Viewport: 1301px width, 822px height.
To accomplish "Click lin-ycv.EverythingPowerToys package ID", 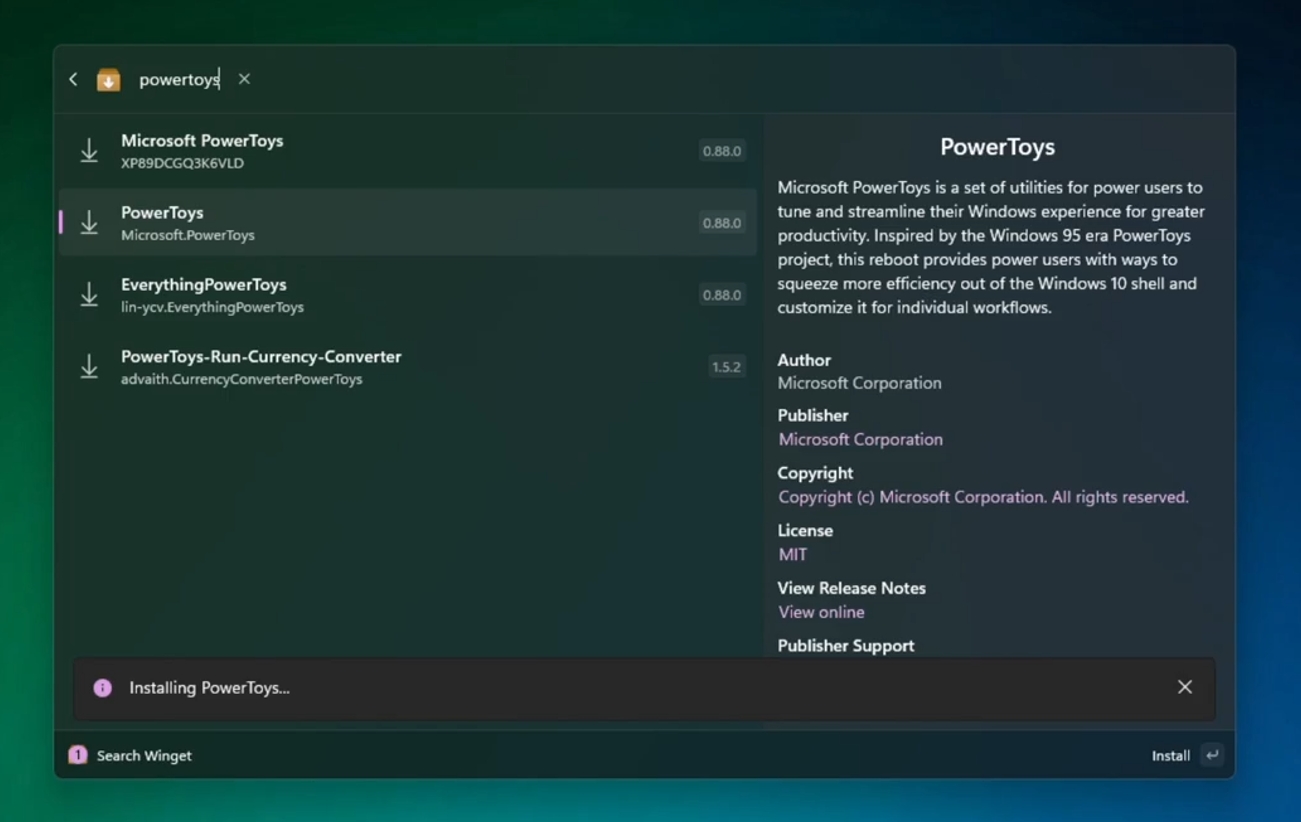I will [x=212, y=307].
